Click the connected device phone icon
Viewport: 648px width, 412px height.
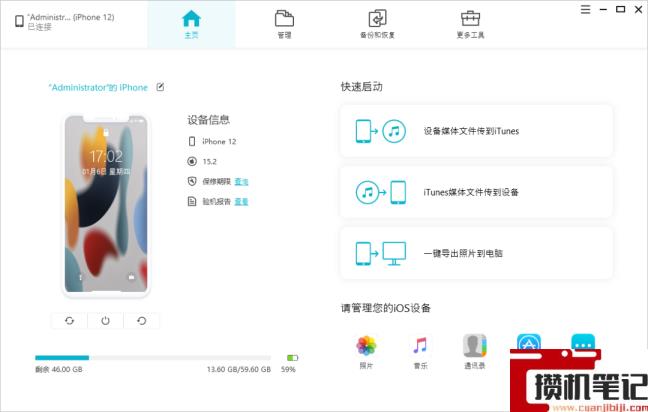(x=19, y=21)
